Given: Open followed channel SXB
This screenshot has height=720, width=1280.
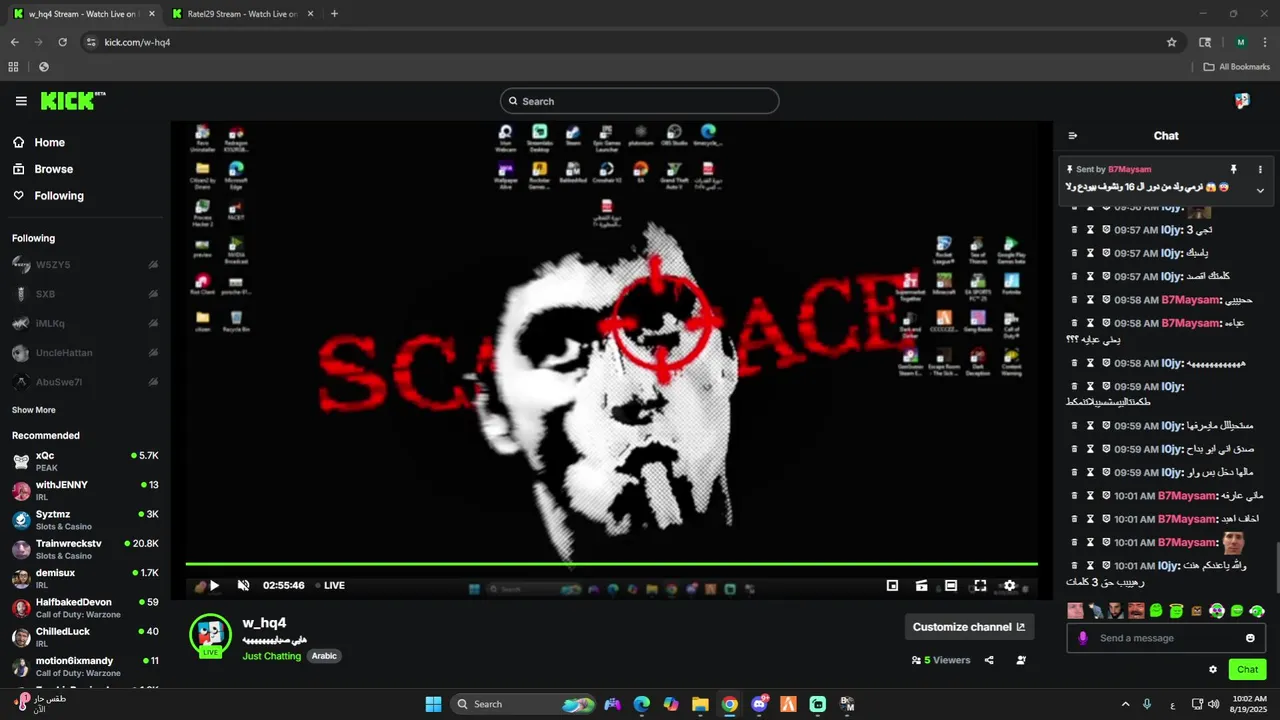Looking at the screenshot, I should (x=85, y=294).
